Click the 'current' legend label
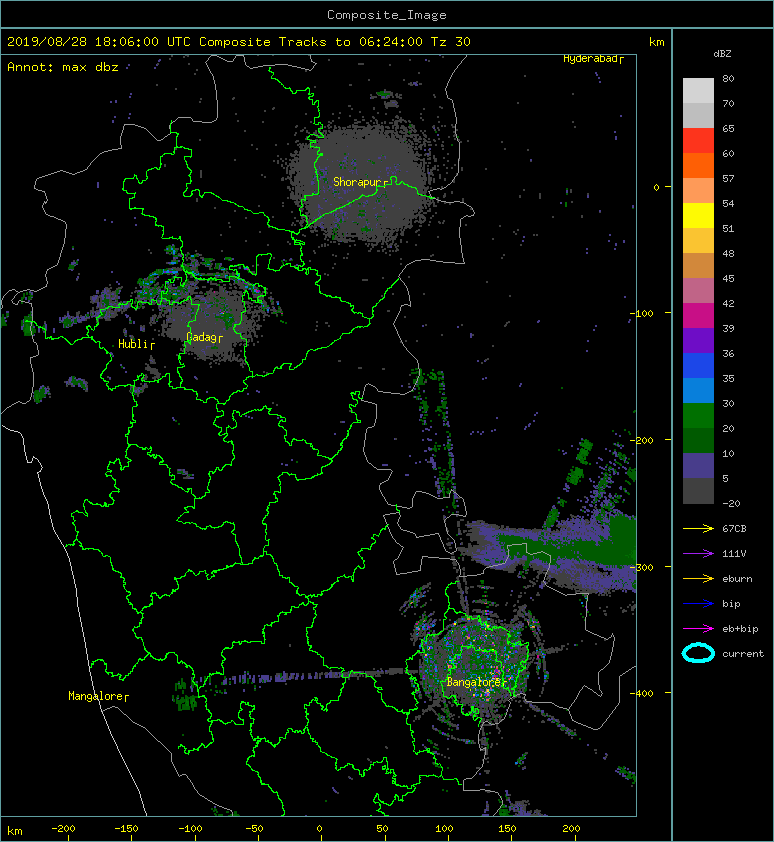 [x=743, y=654]
